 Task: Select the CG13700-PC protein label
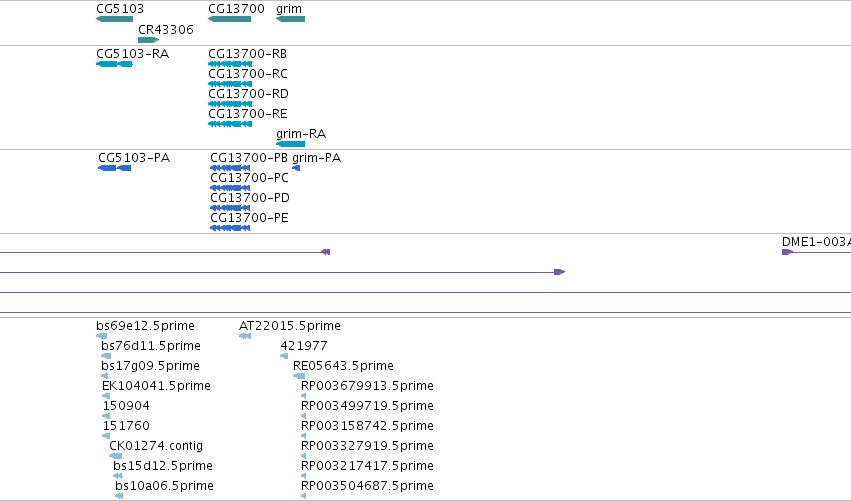pyautogui.click(x=249, y=178)
